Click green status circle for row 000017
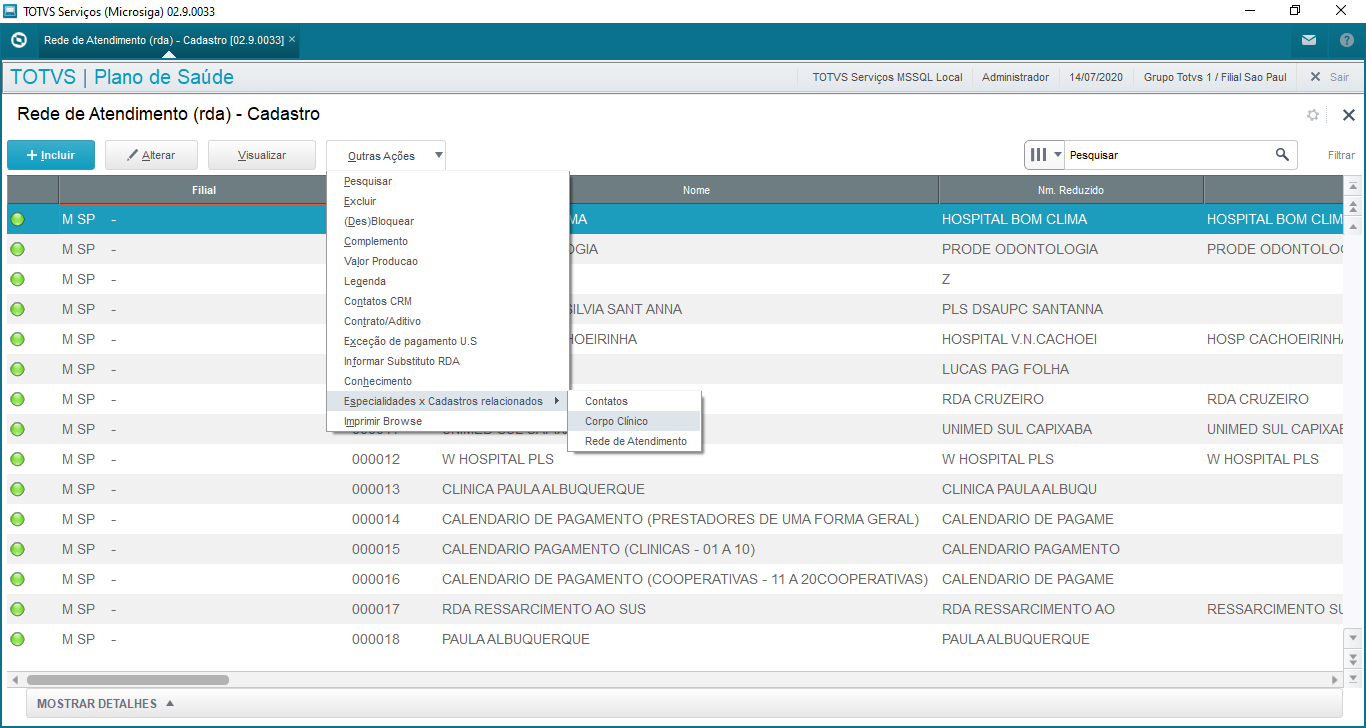The width and height of the screenshot is (1366, 728). pyautogui.click(x=17, y=609)
